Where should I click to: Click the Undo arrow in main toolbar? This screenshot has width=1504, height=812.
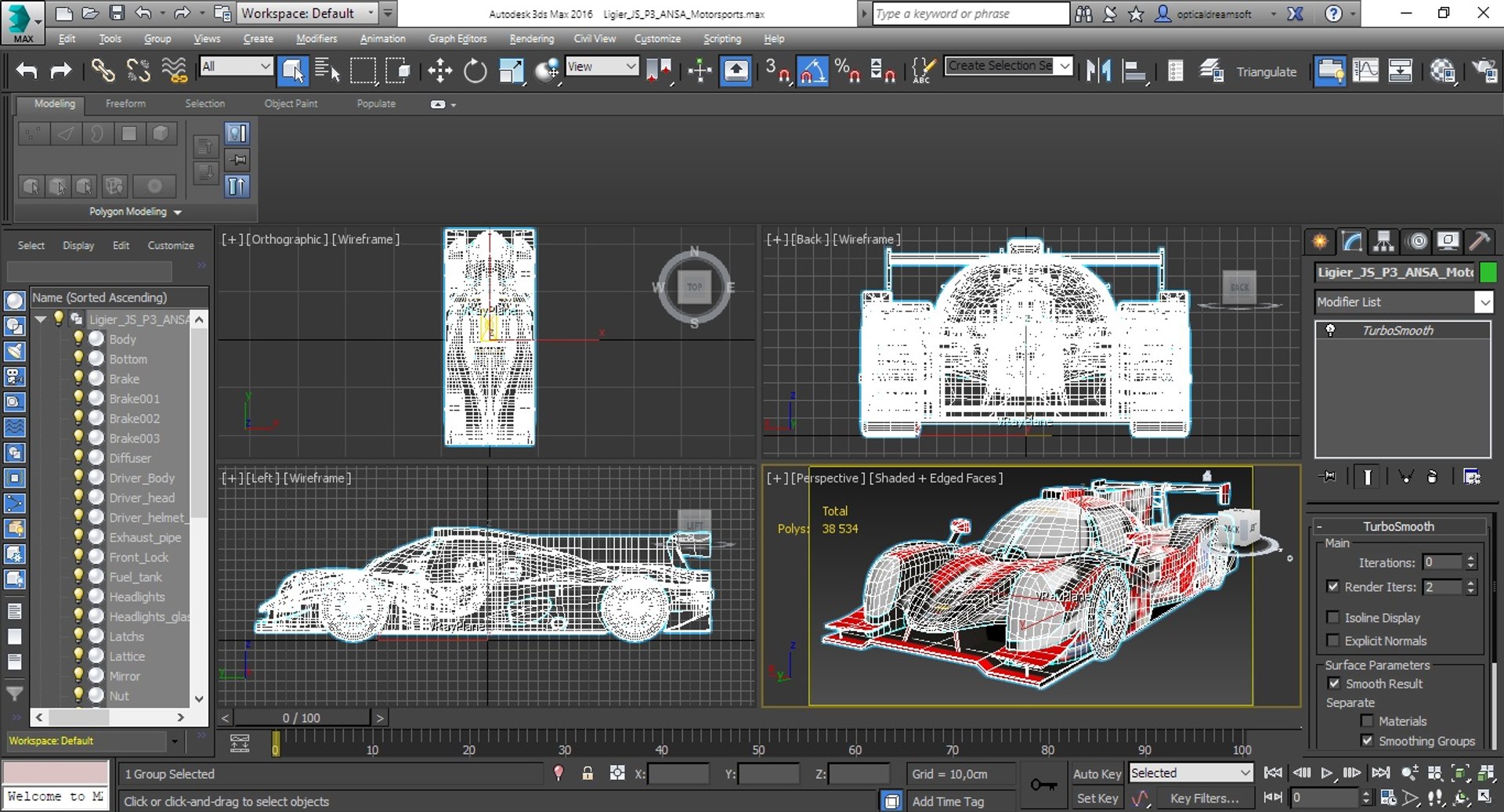[x=27, y=70]
